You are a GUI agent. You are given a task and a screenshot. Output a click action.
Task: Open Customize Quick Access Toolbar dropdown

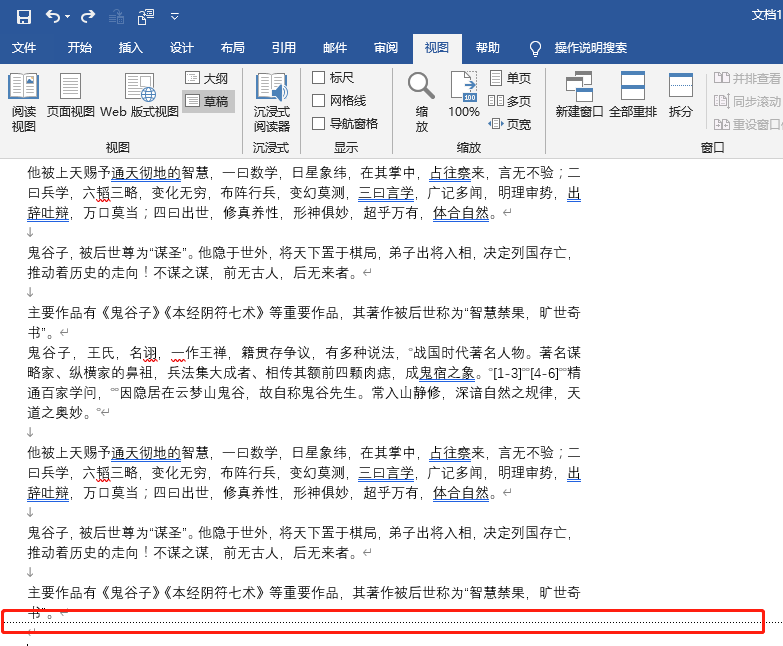175,17
